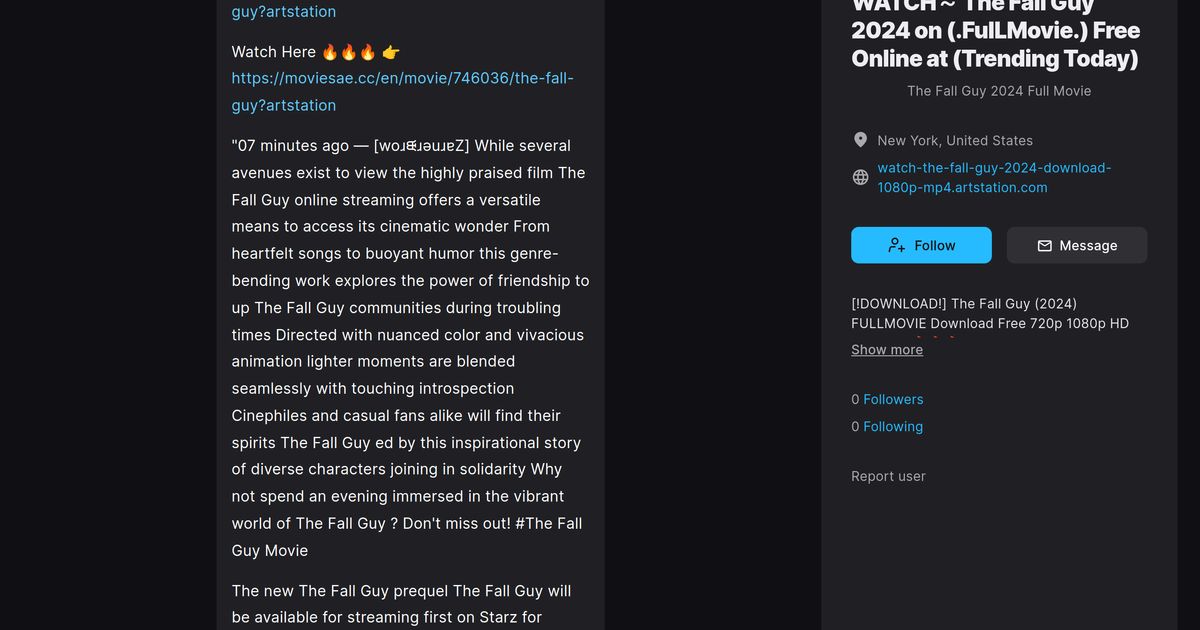
Task: View the Following list
Action: click(893, 426)
